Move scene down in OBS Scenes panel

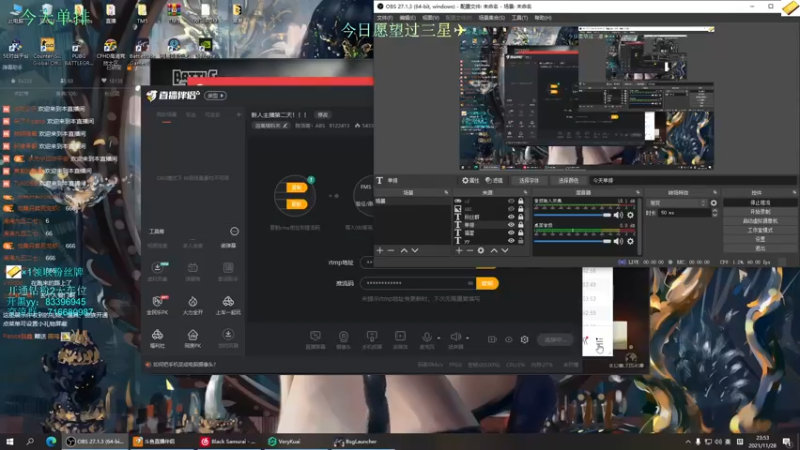[415, 251]
